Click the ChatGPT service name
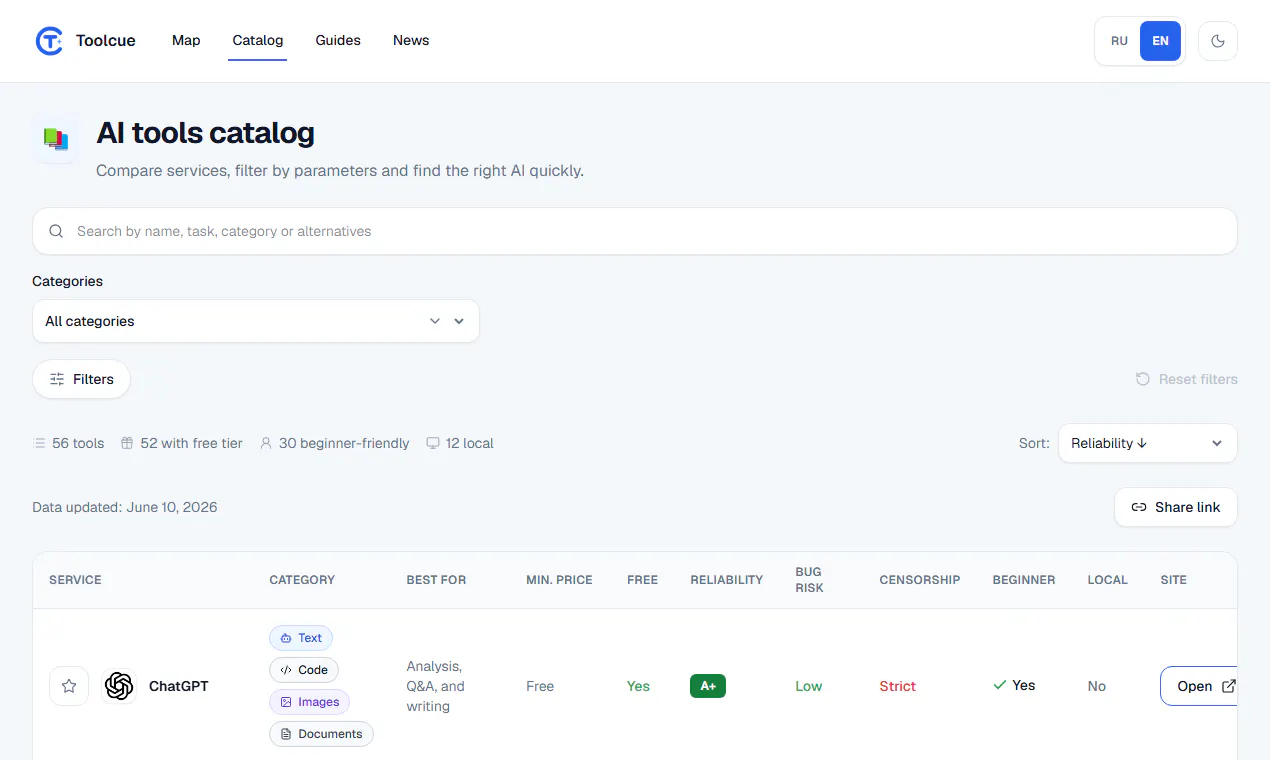 tap(179, 686)
